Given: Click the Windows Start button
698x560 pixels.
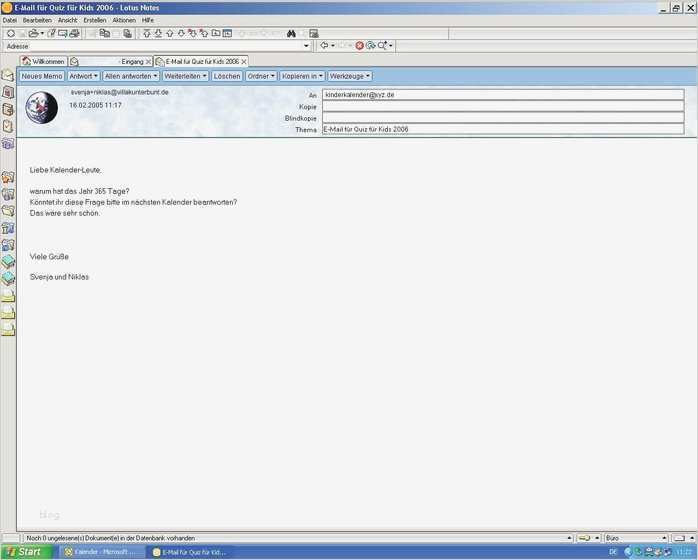Looking at the screenshot, I should click(28, 552).
